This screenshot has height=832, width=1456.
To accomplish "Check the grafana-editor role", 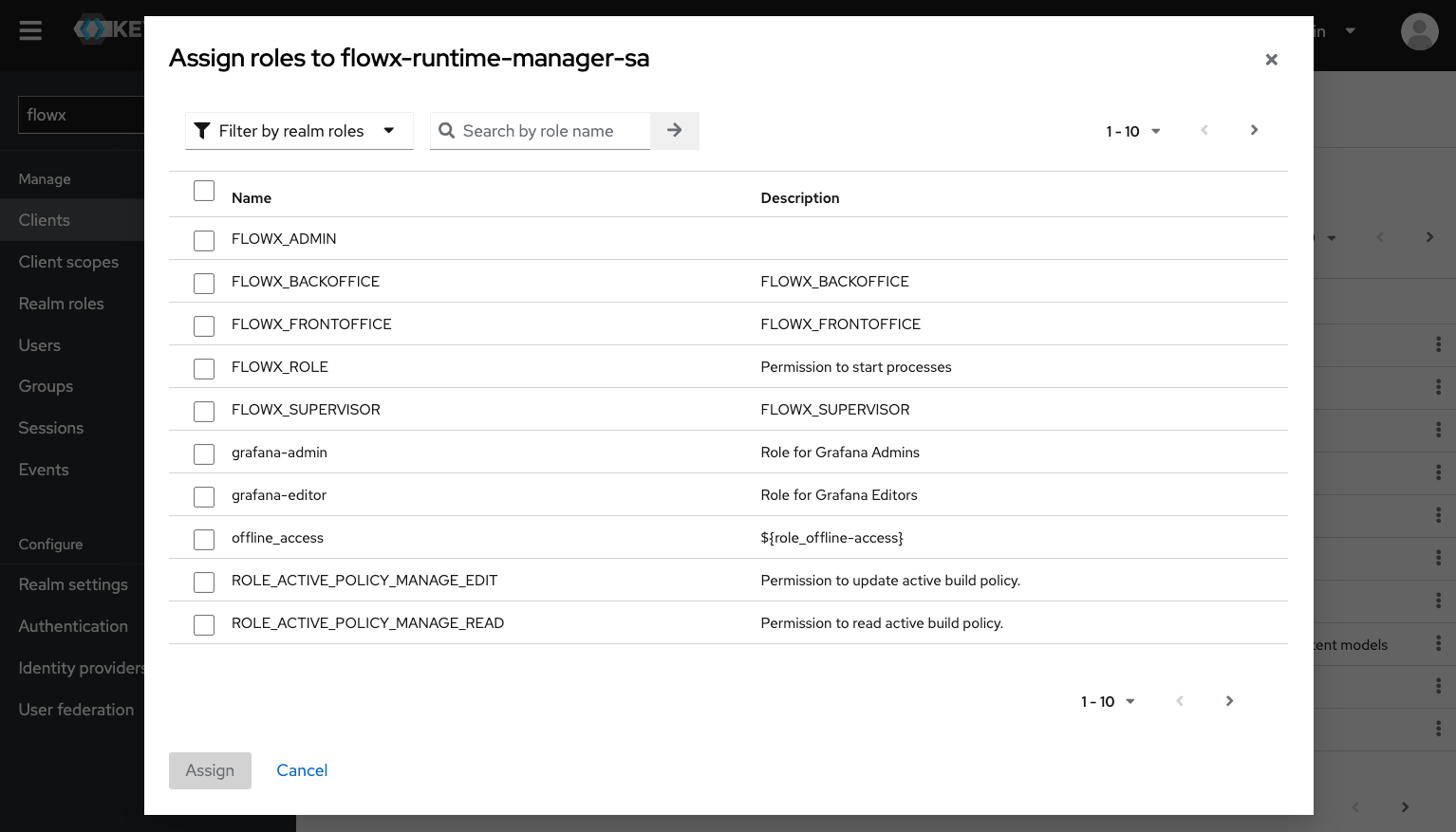I will pyautogui.click(x=204, y=497).
